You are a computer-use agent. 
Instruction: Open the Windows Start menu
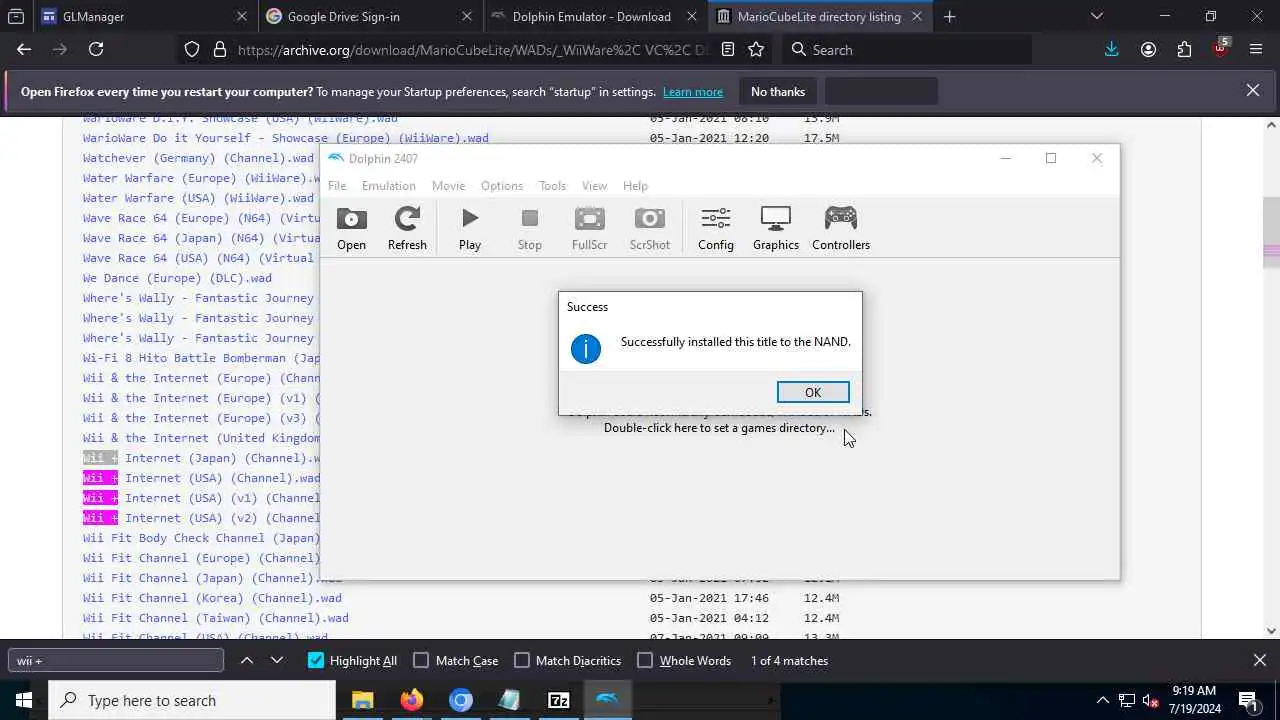[24, 700]
